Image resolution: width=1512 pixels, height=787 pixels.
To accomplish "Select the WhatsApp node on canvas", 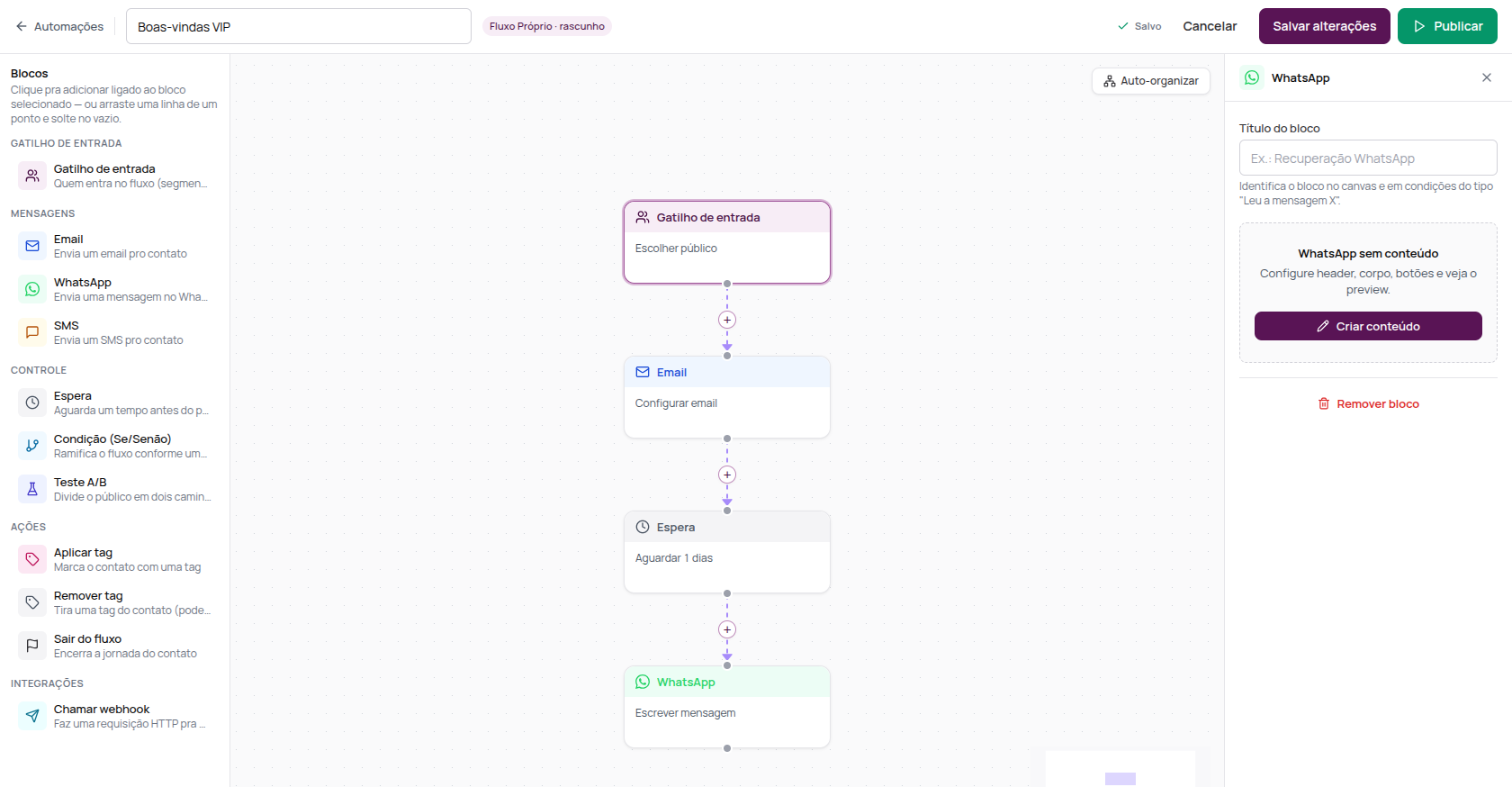I will (x=727, y=706).
